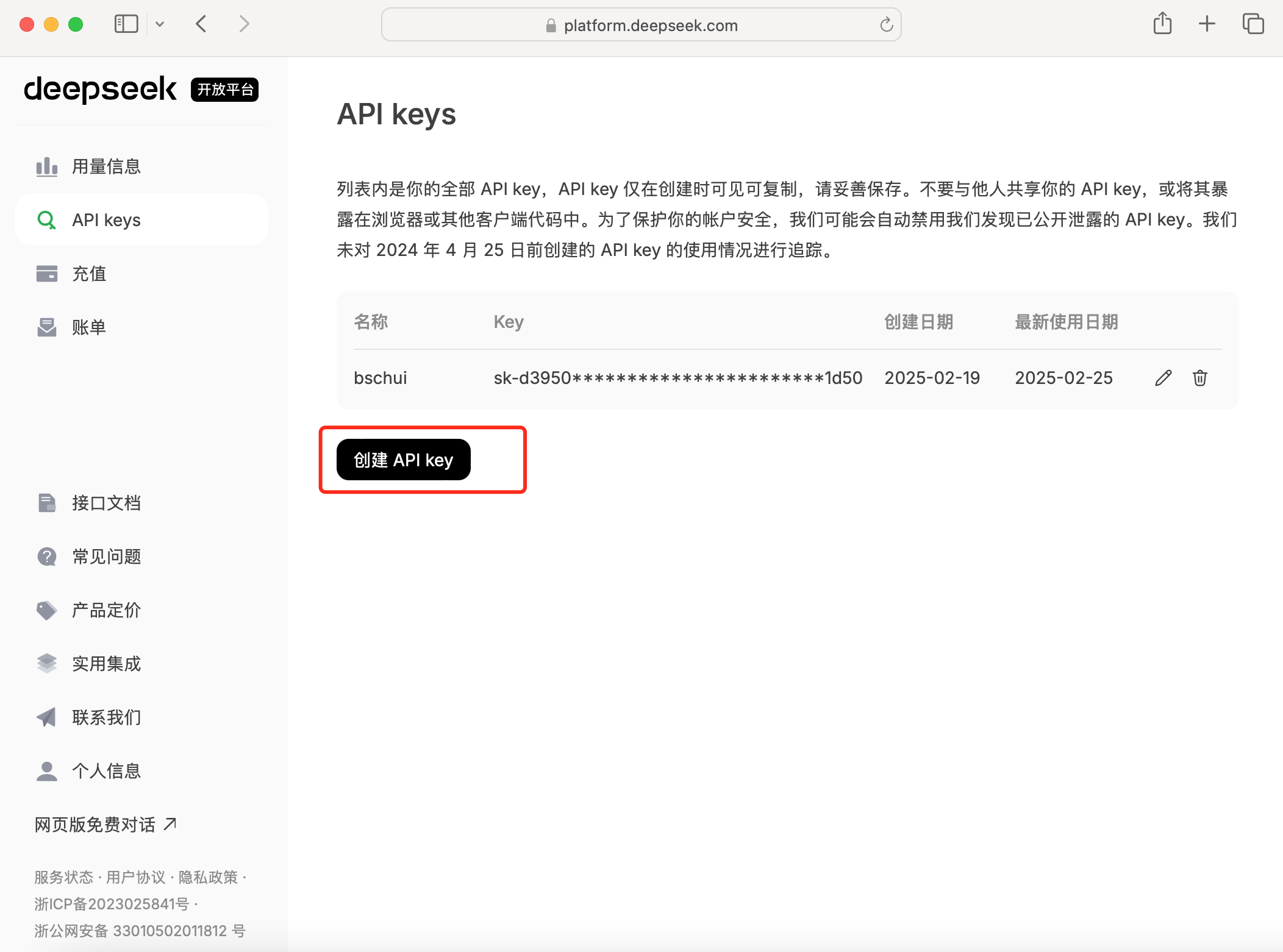The width and height of the screenshot is (1283, 952).
Task: Click the deepseek logo
Action: click(100, 90)
